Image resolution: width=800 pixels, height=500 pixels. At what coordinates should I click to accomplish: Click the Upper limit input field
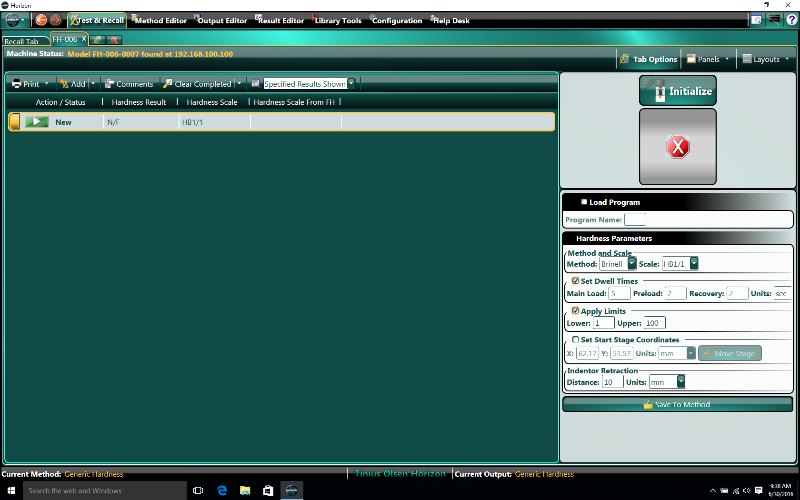point(654,323)
